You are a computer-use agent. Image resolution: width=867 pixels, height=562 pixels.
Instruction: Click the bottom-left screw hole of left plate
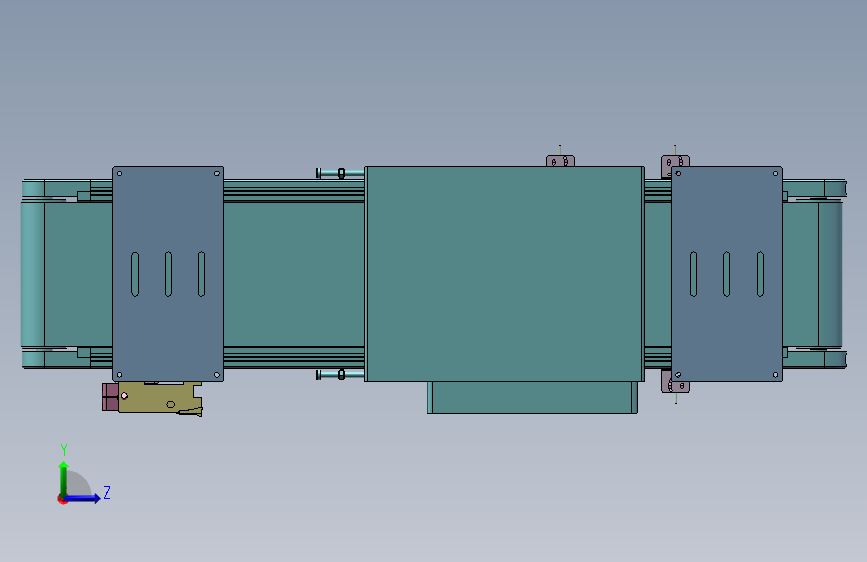pyautogui.click(x=119, y=374)
